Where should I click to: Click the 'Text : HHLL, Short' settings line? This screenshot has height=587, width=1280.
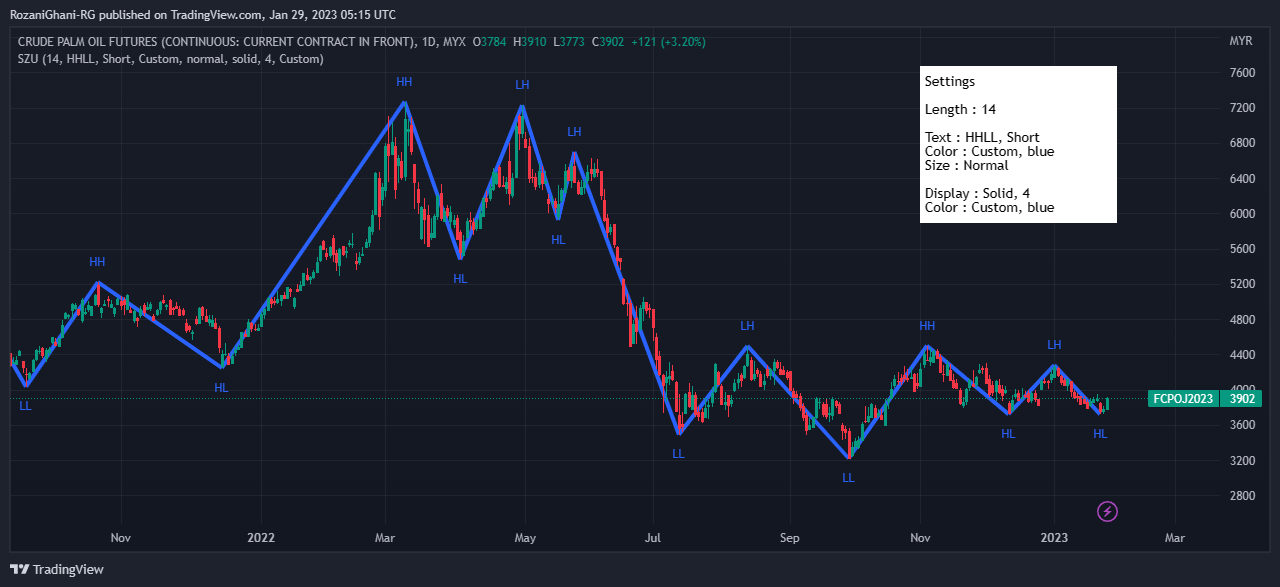pos(981,137)
